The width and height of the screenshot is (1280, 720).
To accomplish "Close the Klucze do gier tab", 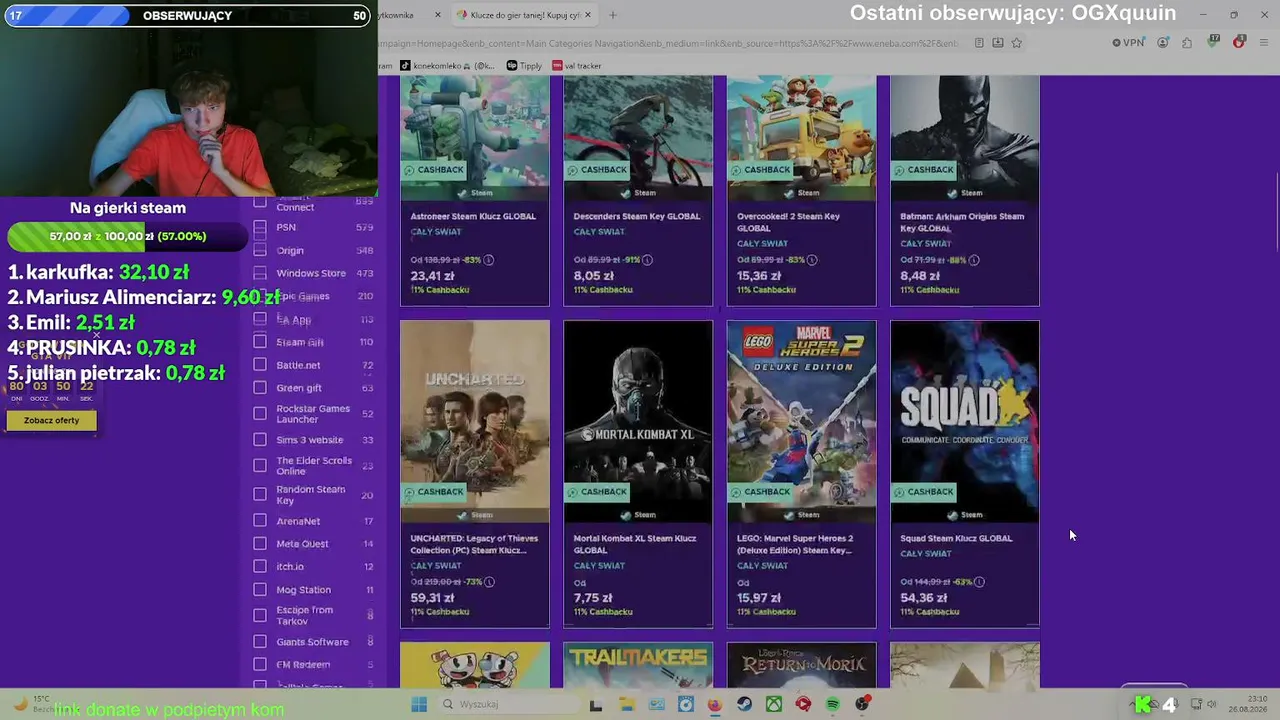I will (x=588, y=15).
